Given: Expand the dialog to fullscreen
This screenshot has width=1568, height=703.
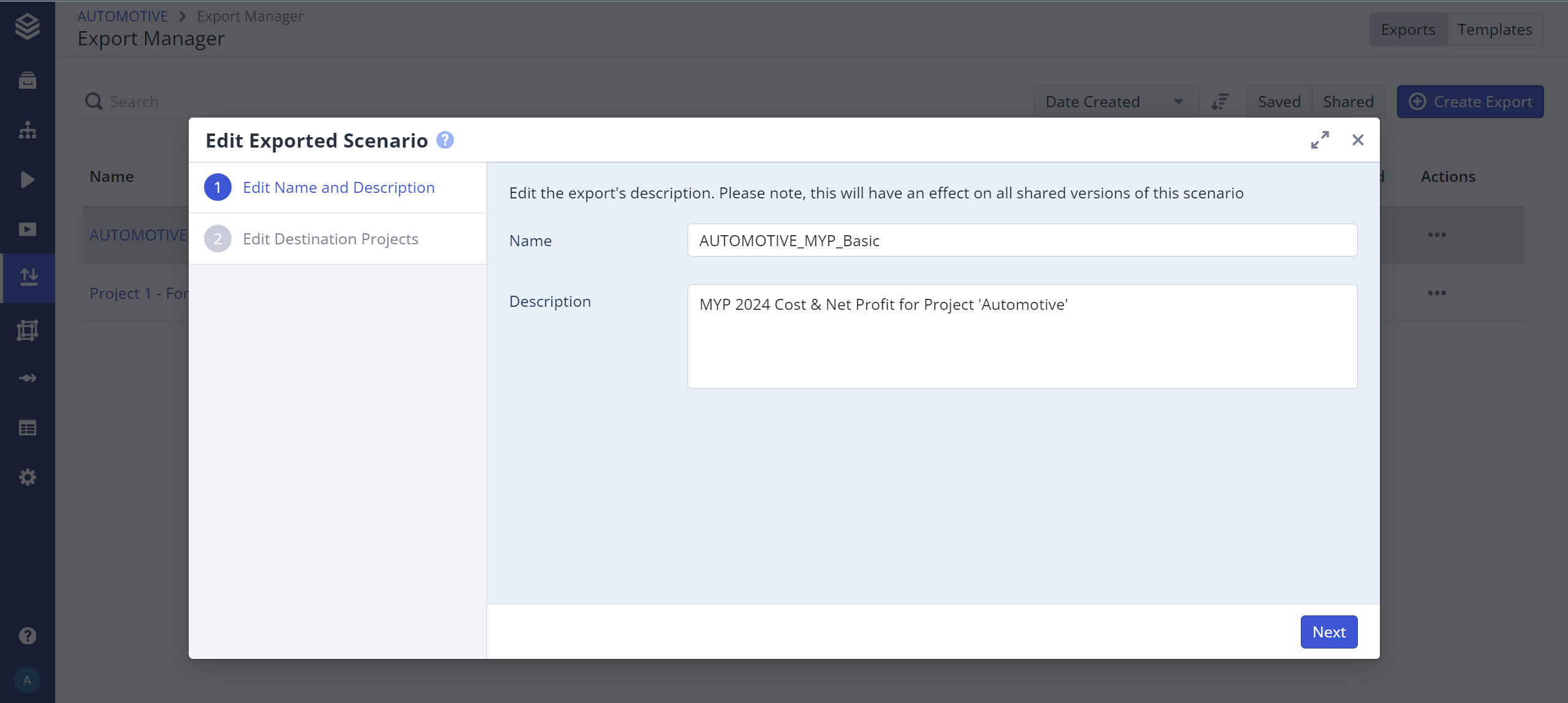Looking at the screenshot, I should (1320, 140).
